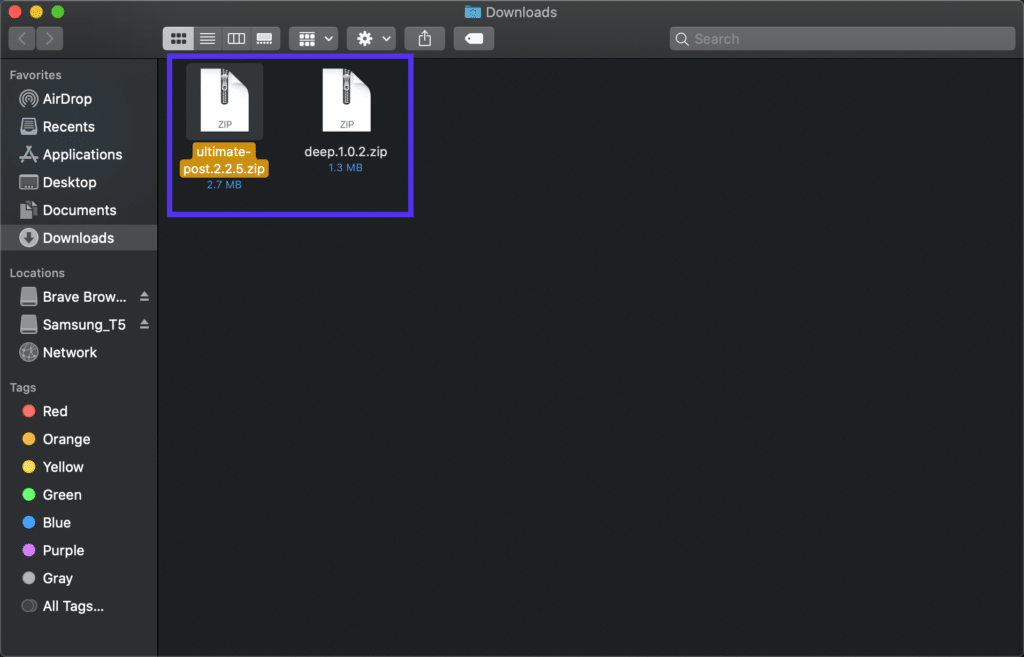Open the Action gear dropdown menu
Screen dimensions: 1024x657
pos(370,38)
